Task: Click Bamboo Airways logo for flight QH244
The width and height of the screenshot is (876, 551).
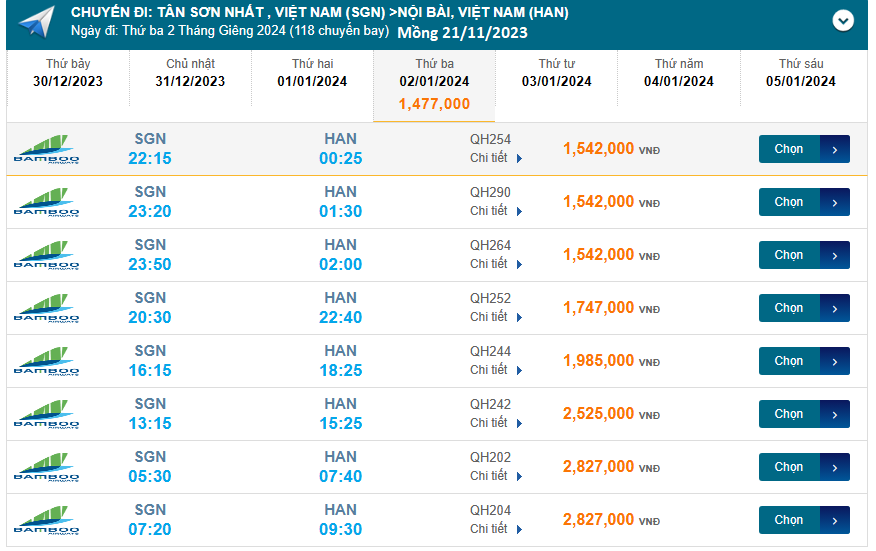Action: [46, 361]
